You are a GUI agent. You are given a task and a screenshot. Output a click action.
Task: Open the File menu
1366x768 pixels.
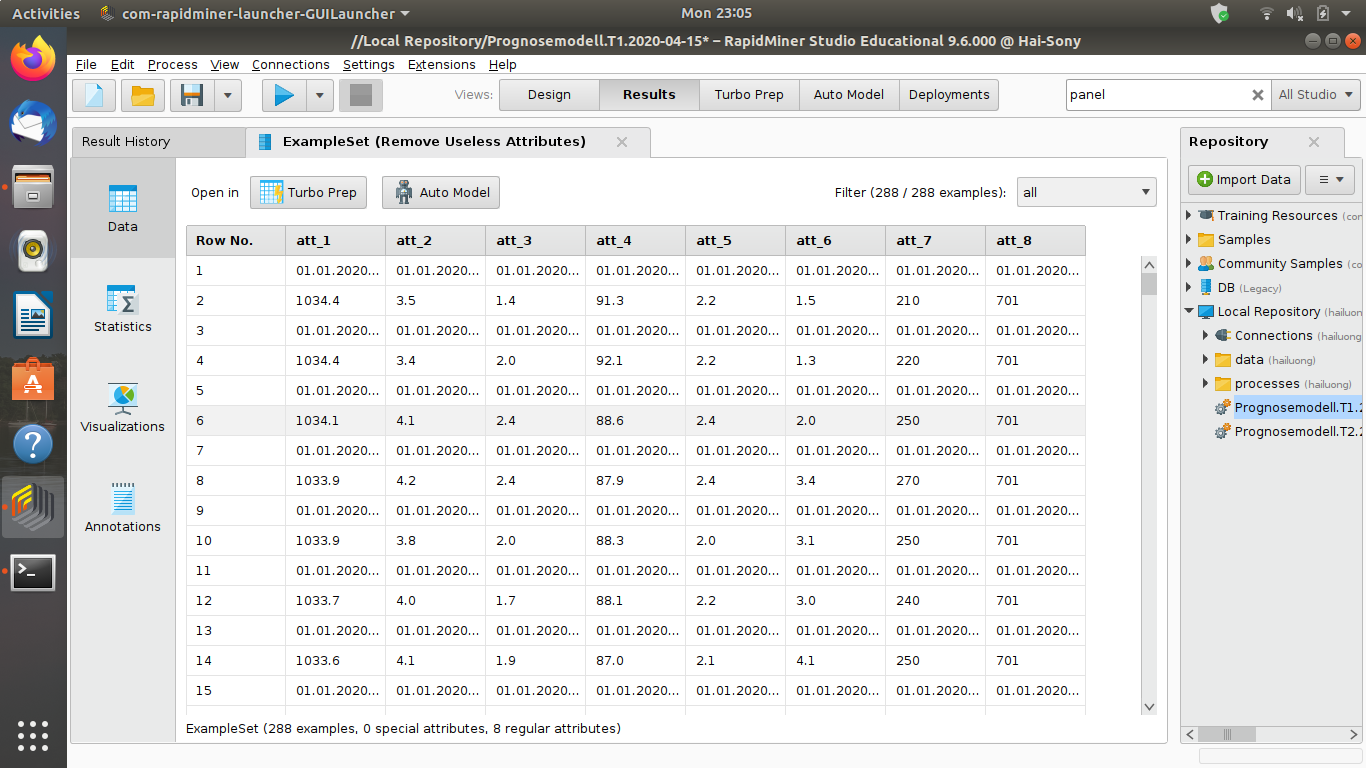tap(86, 64)
